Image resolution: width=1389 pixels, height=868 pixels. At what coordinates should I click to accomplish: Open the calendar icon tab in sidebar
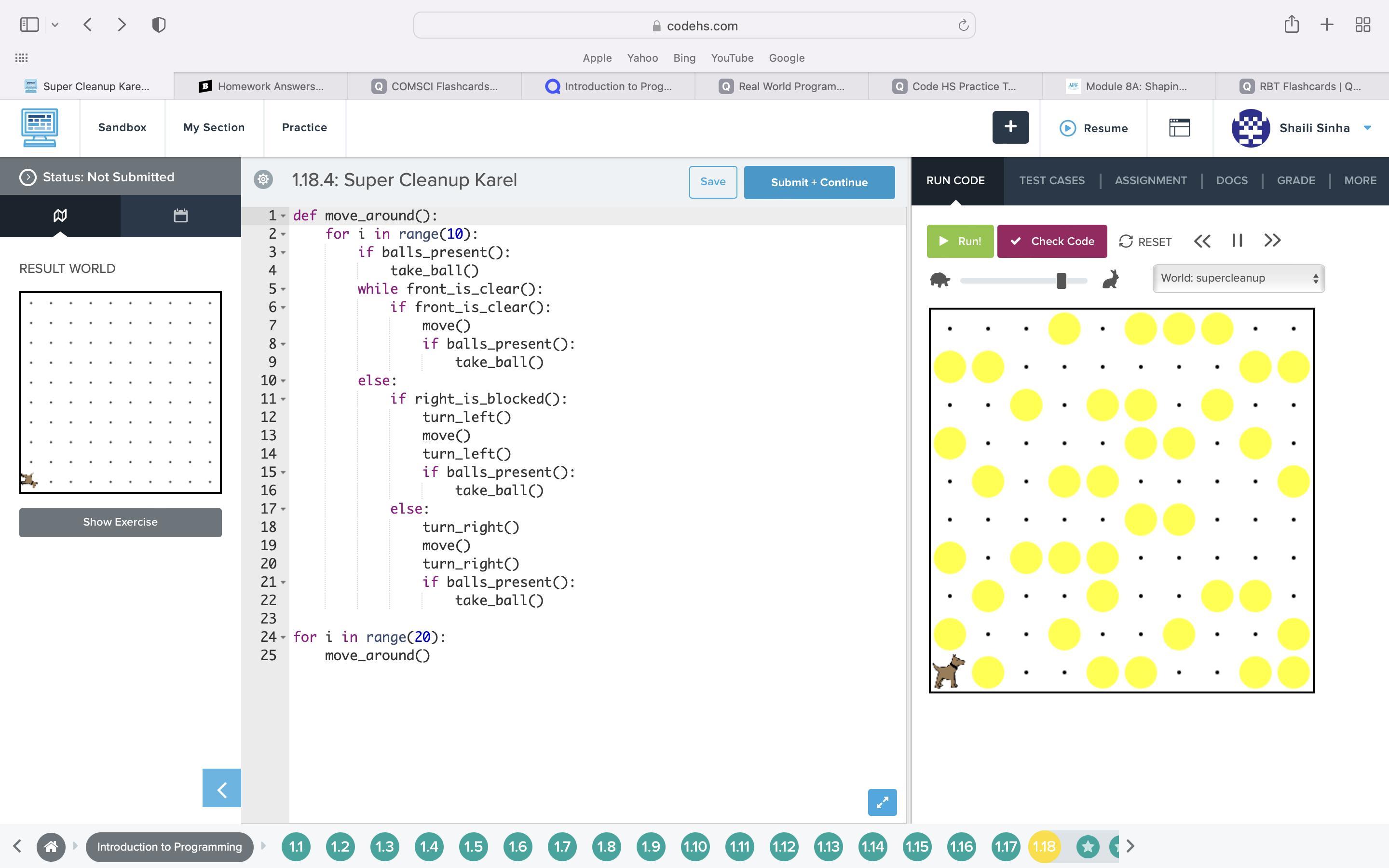pyautogui.click(x=180, y=216)
